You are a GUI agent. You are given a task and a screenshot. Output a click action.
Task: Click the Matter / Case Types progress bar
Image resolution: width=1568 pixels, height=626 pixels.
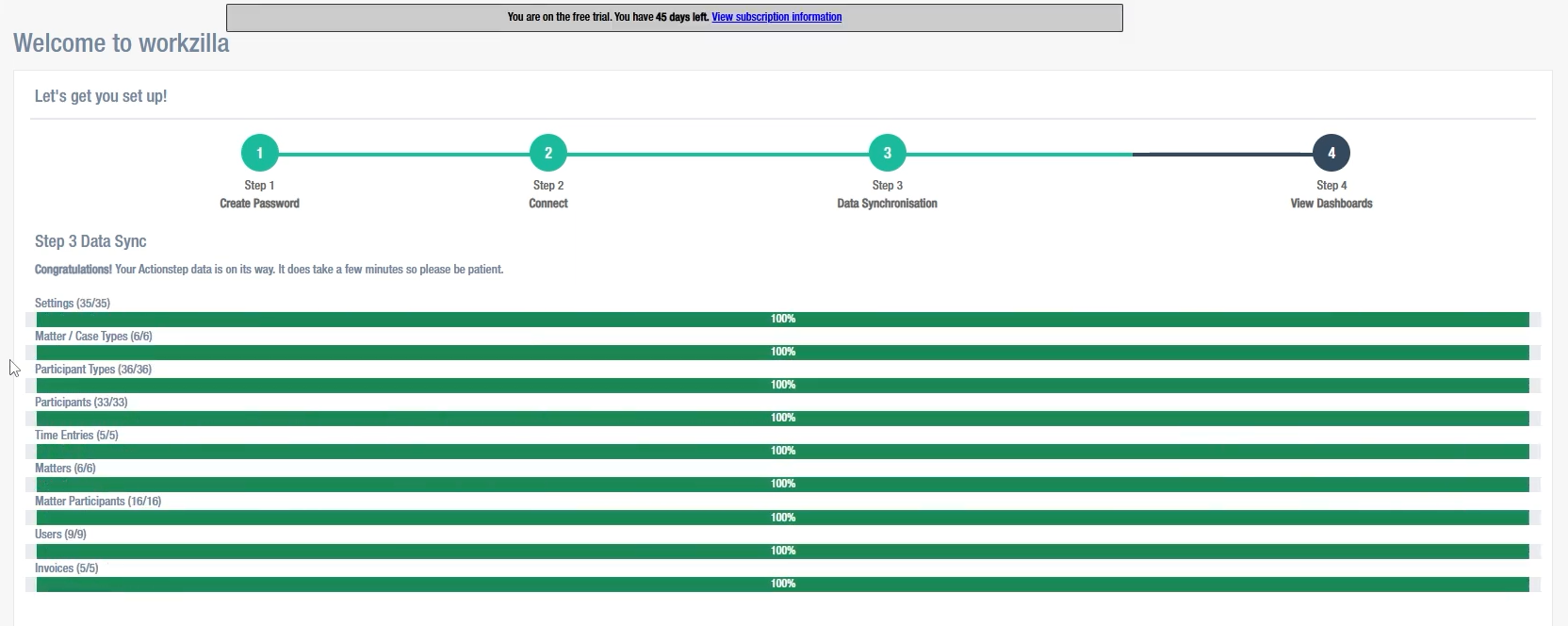click(x=782, y=353)
